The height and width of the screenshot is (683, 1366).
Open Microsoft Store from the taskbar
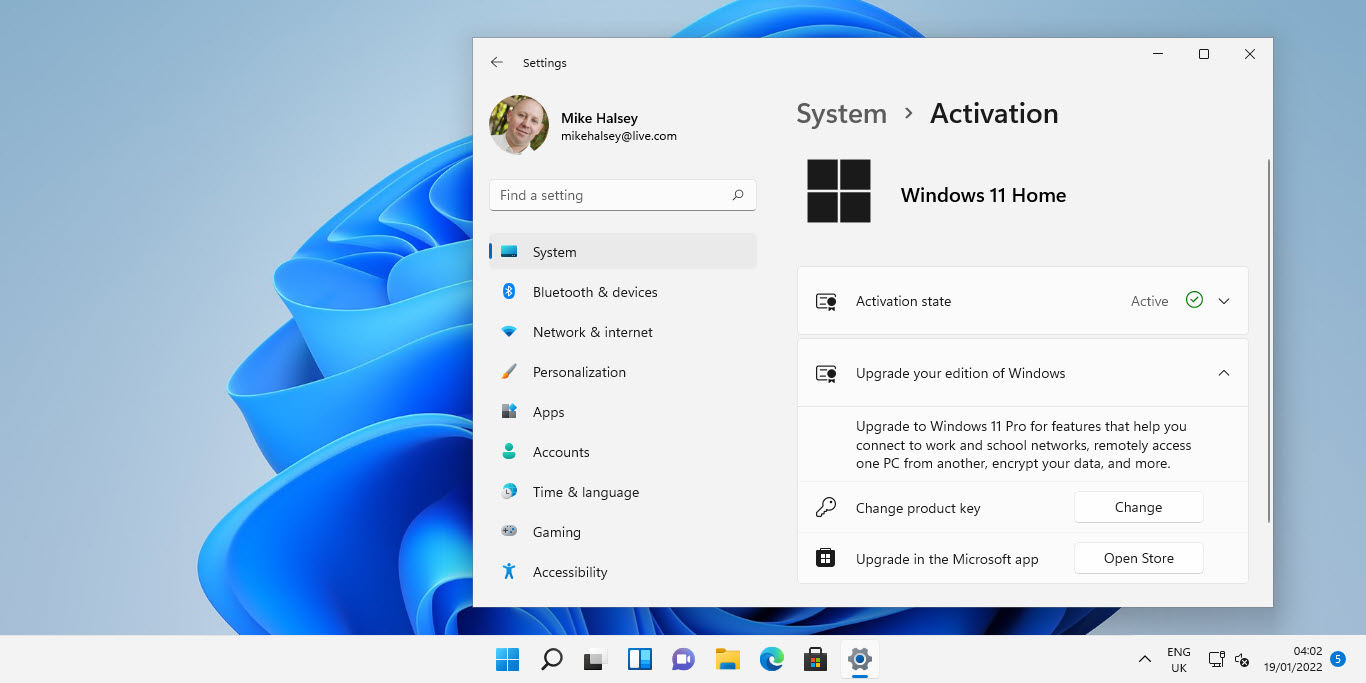(815, 659)
